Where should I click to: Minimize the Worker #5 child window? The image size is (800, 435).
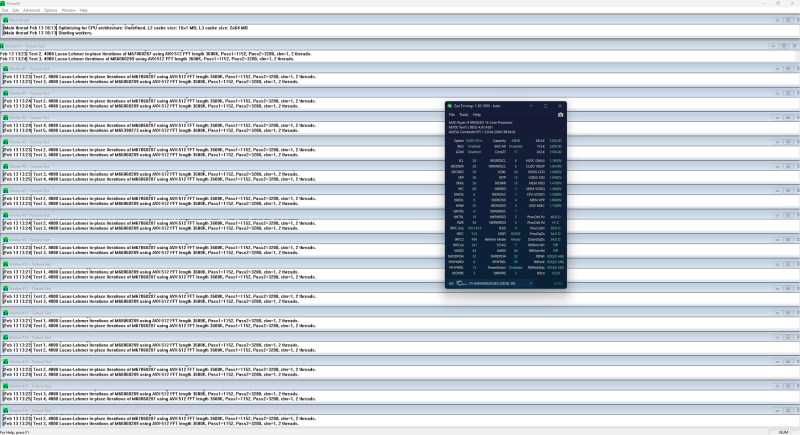778,142
